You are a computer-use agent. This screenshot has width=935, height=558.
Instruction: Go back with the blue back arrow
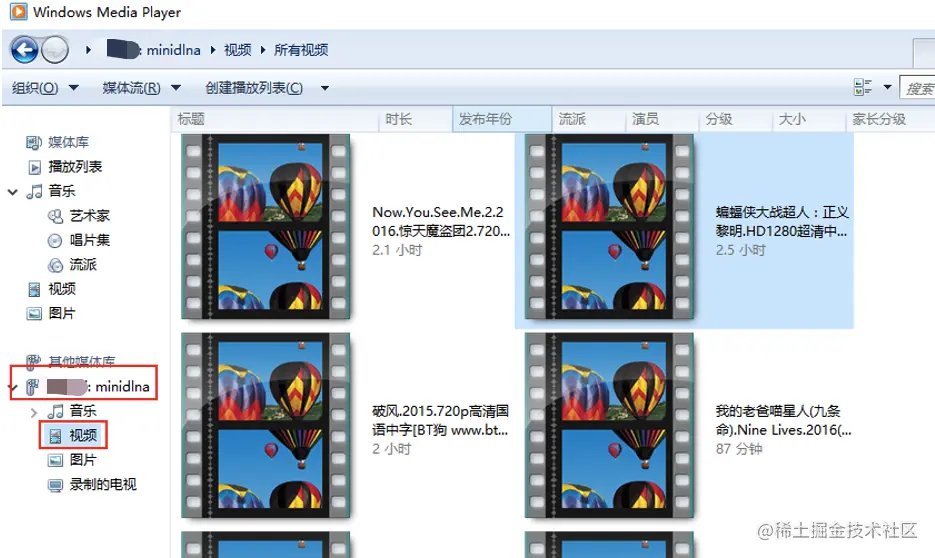(x=24, y=49)
